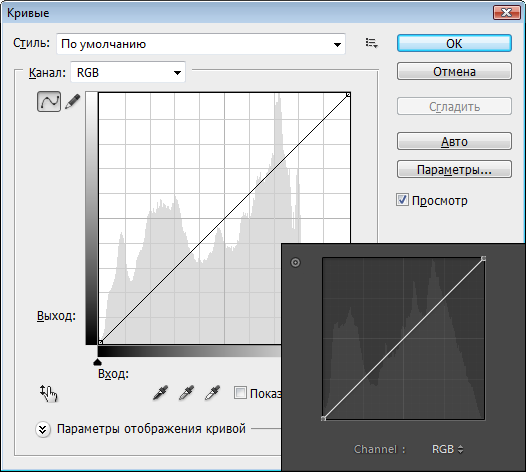The height and width of the screenshot is (472, 526).
Task: Close the Кривые dialog window
Action: tap(506, 12)
